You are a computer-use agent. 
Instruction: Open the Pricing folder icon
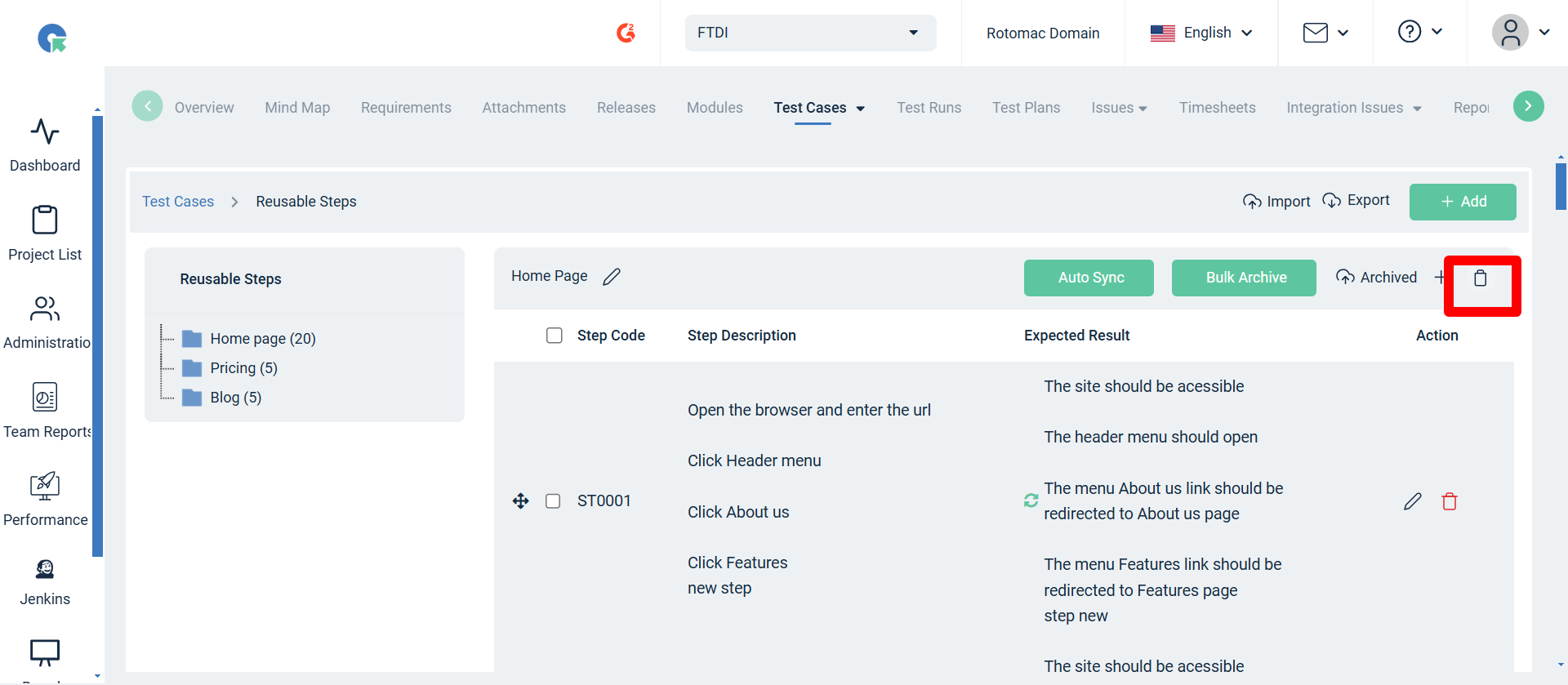[192, 368]
